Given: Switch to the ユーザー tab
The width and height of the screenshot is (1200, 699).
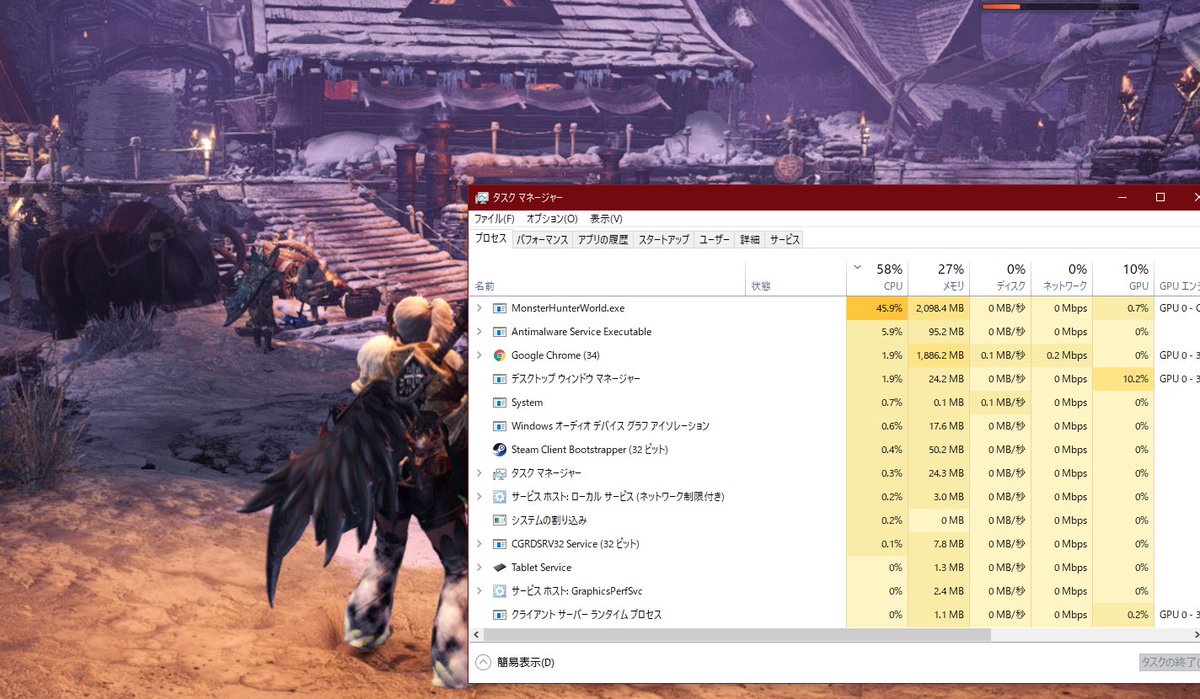Looking at the screenshot, I should click(715, 240).
